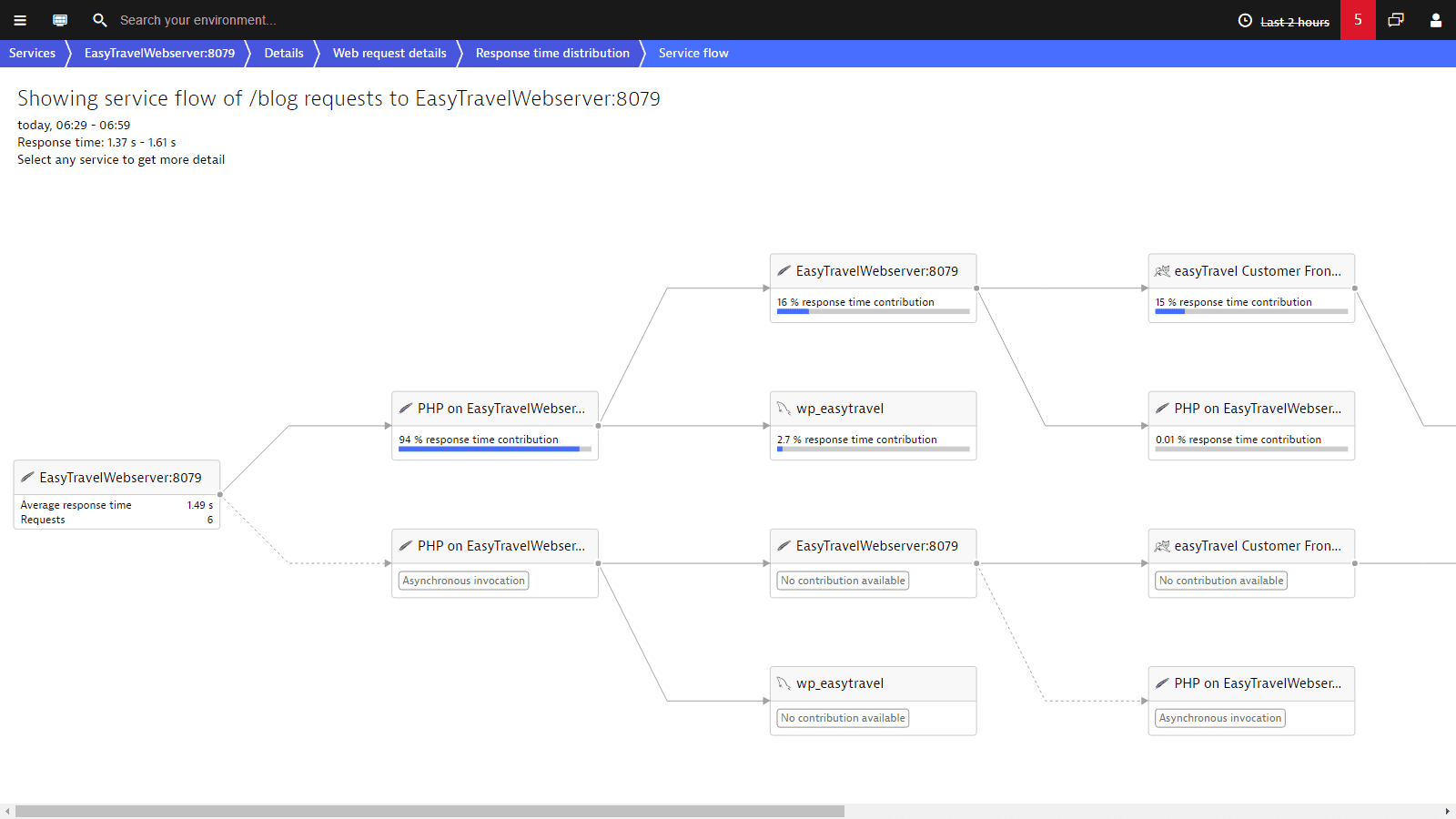1456x819 pixels.
Task: Open the Last 2 hours timeframe selector
Action: pos(1294,22)
